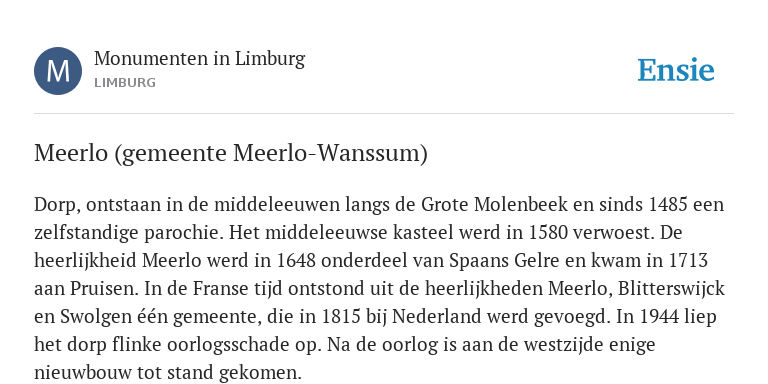Open the Ensie logo link
This screenshot has width=768, height=384.
(x=676, y=71)
